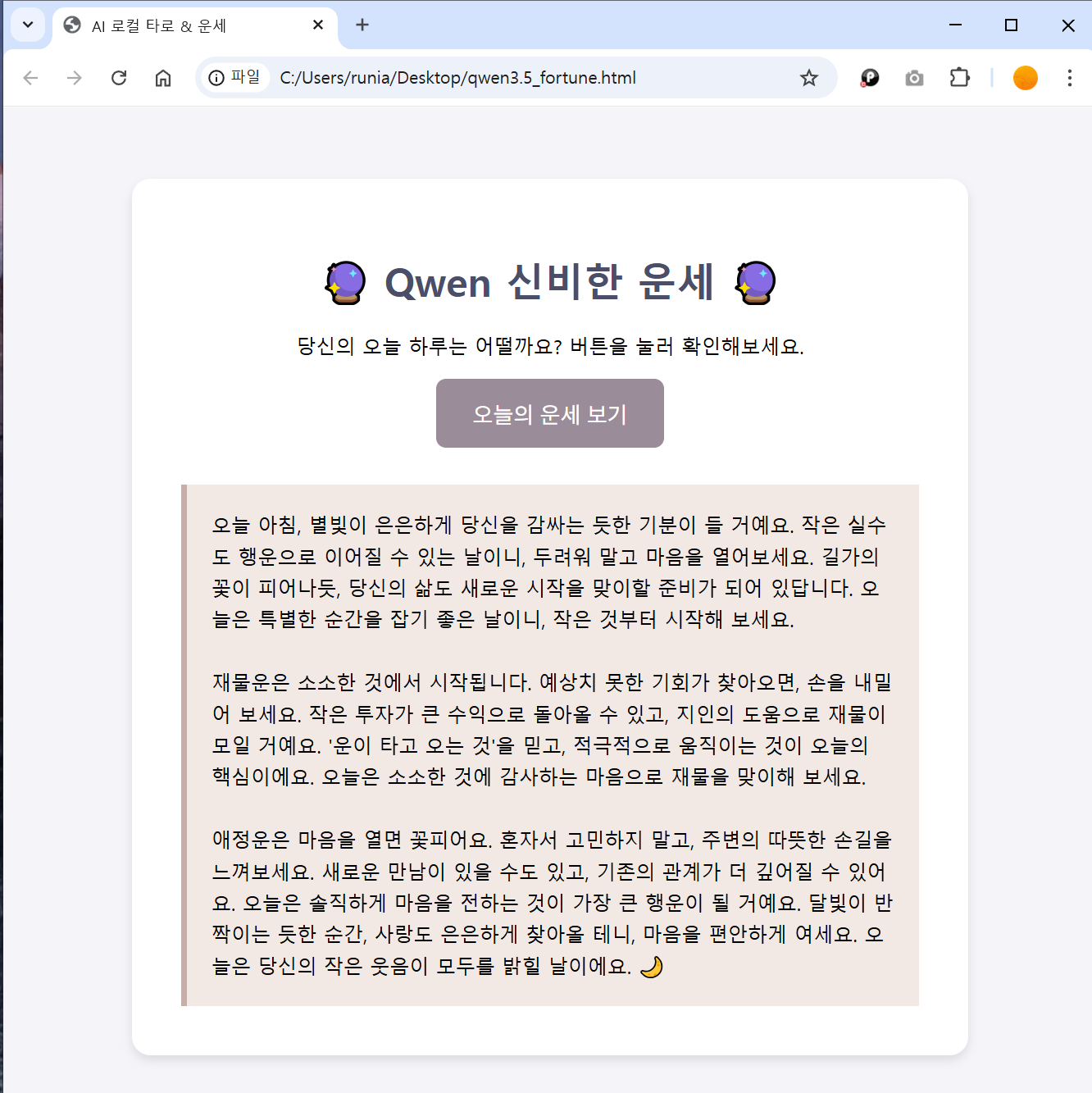
Task: Open the browser home page
Action: tap(163, 78)
